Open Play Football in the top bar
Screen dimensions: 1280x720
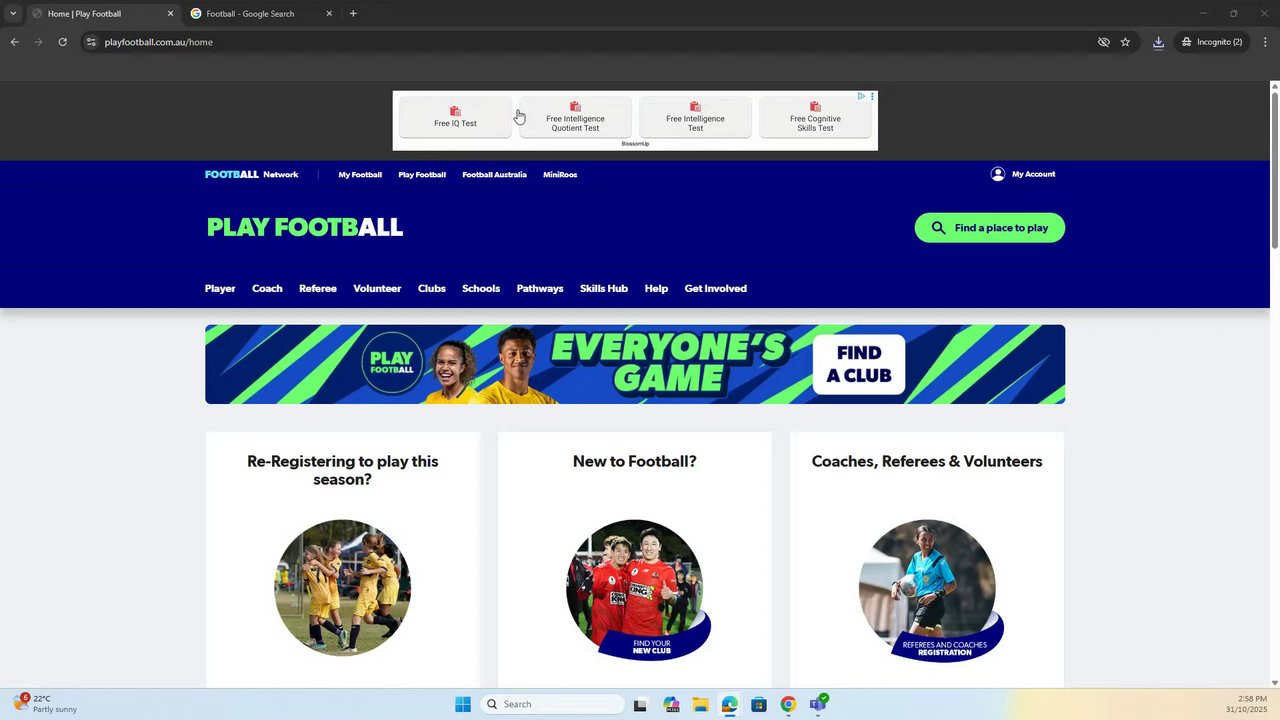pyautogui.click(x=422, y=175)
